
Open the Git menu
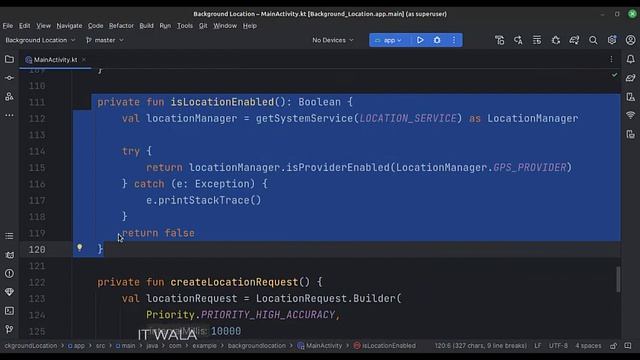(x=203, y=26)
